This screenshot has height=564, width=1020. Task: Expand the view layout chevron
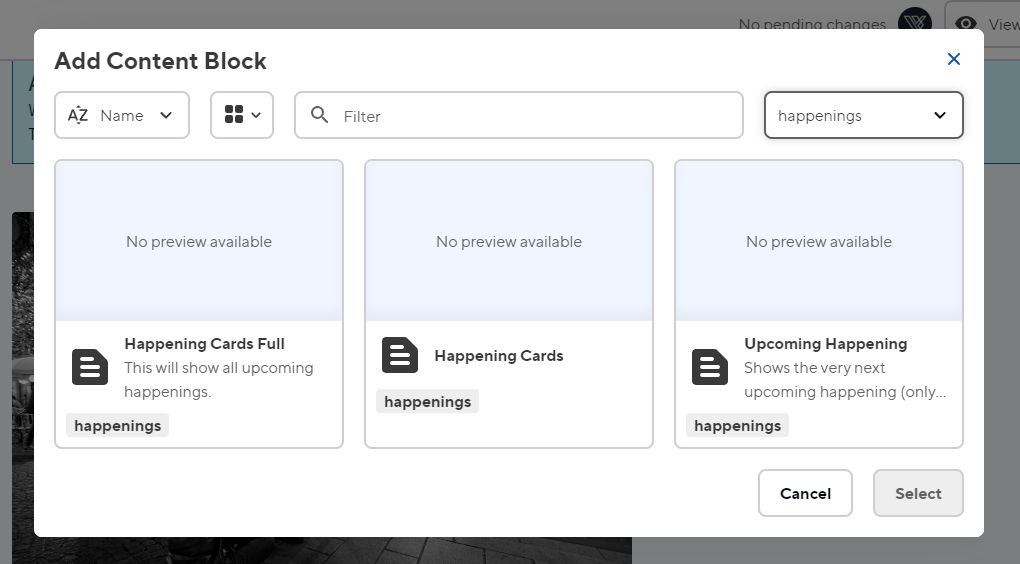click(x=256, y=115)
